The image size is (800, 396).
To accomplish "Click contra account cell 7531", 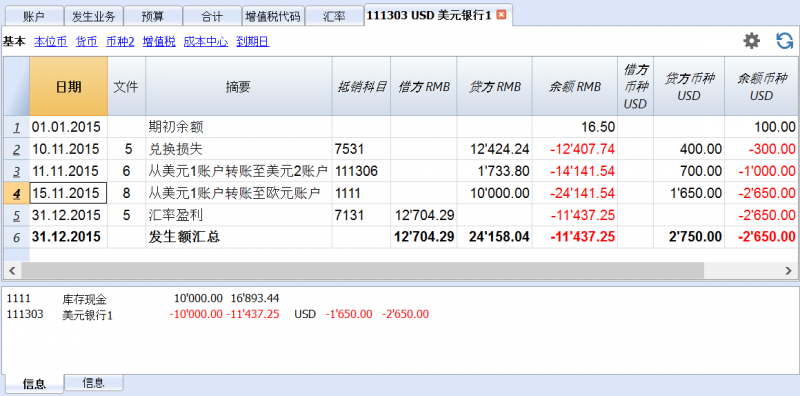I will coord(362,149).
